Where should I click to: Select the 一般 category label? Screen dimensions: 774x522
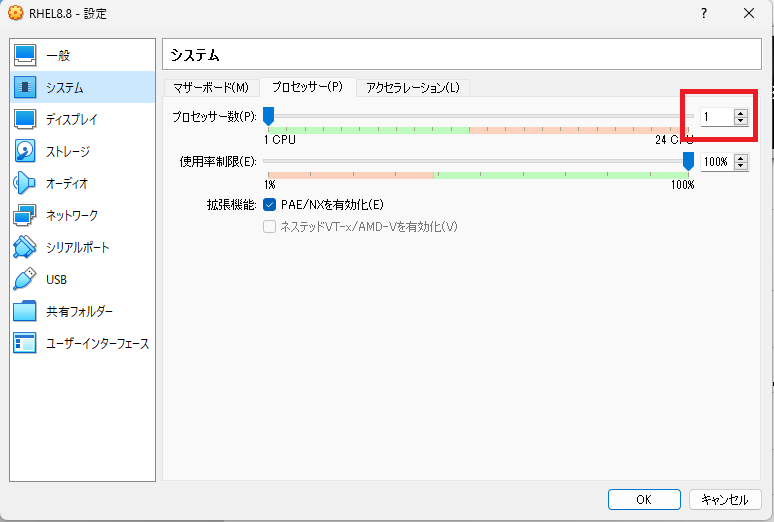point(58,55)
